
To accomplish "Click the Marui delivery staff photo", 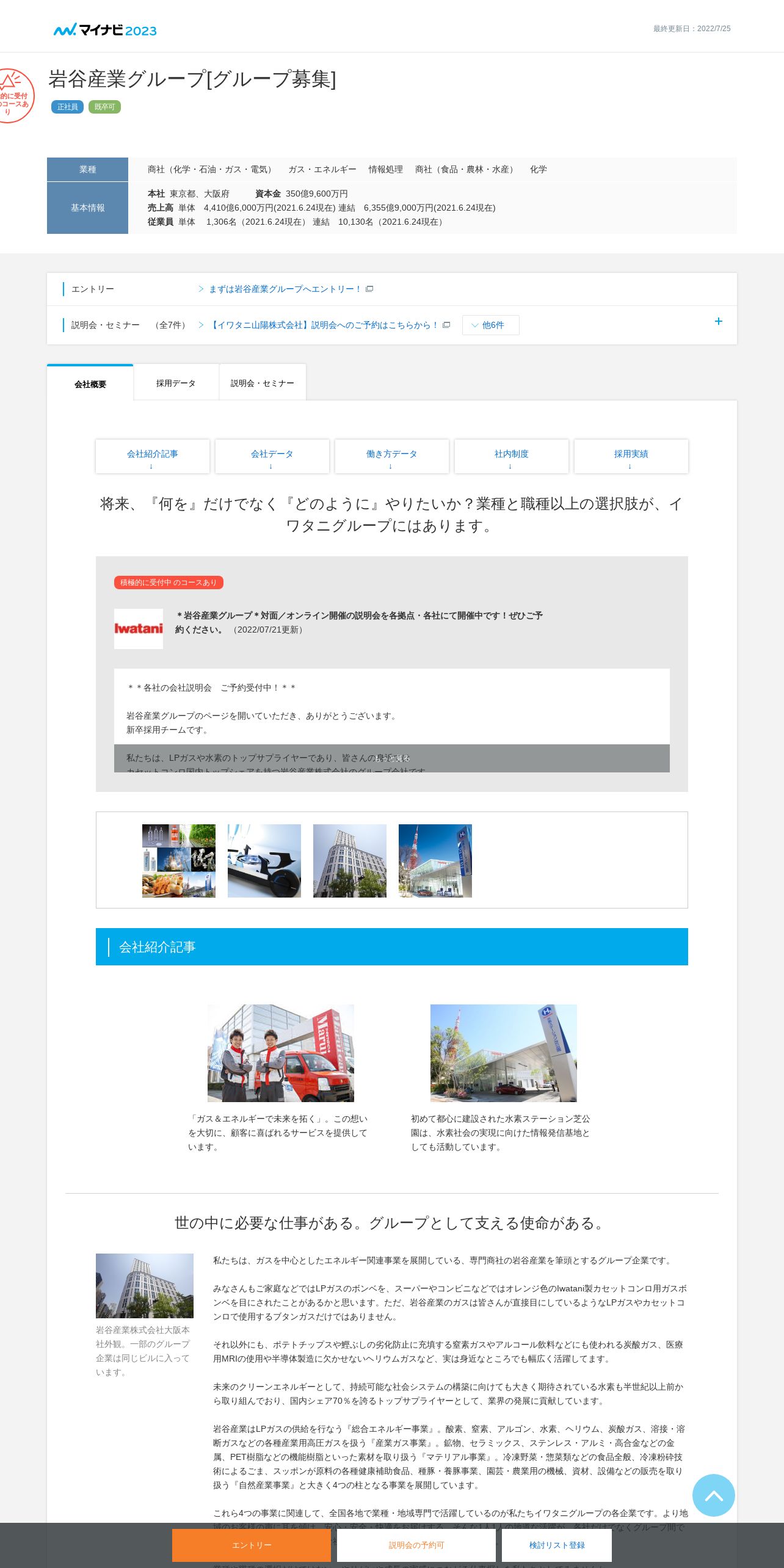I will [x=281, y=1053].
